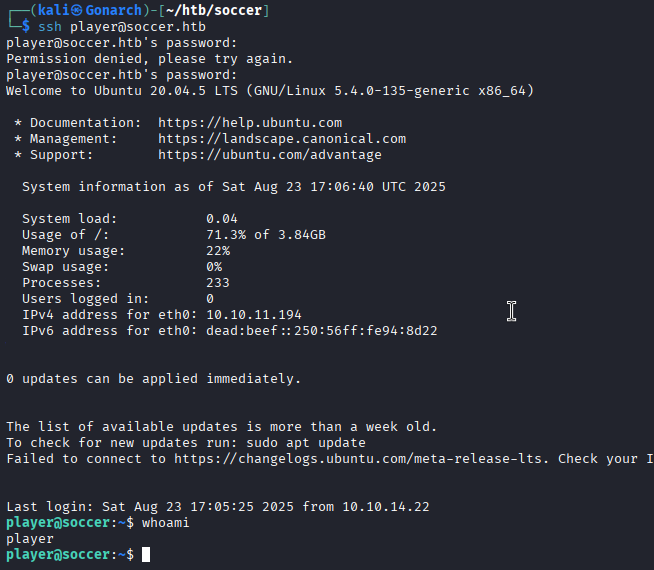The image size is (654, 570).
Task: Open the ubuntu.com/advantage support link
Action: 270,155
